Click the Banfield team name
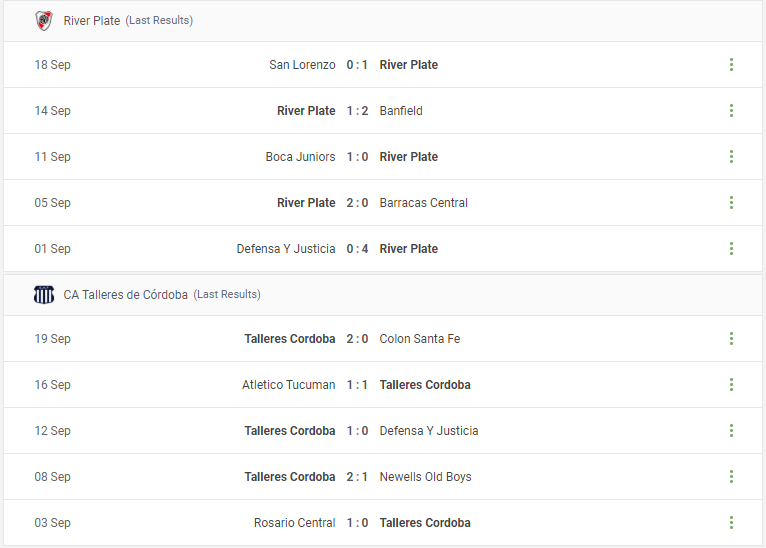The height and width of the screenshot is (548, 766). coord(401,110)
